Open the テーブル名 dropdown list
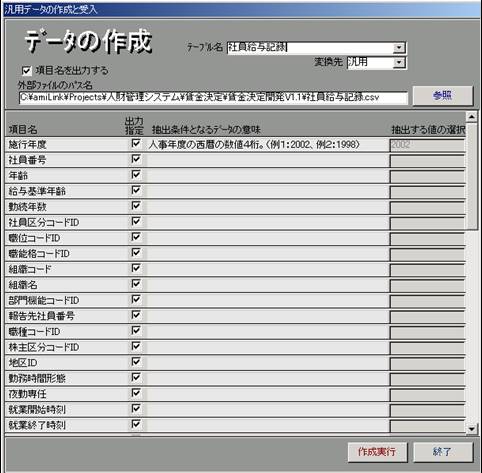Screen dimensions: 482x473 point(399,48)
